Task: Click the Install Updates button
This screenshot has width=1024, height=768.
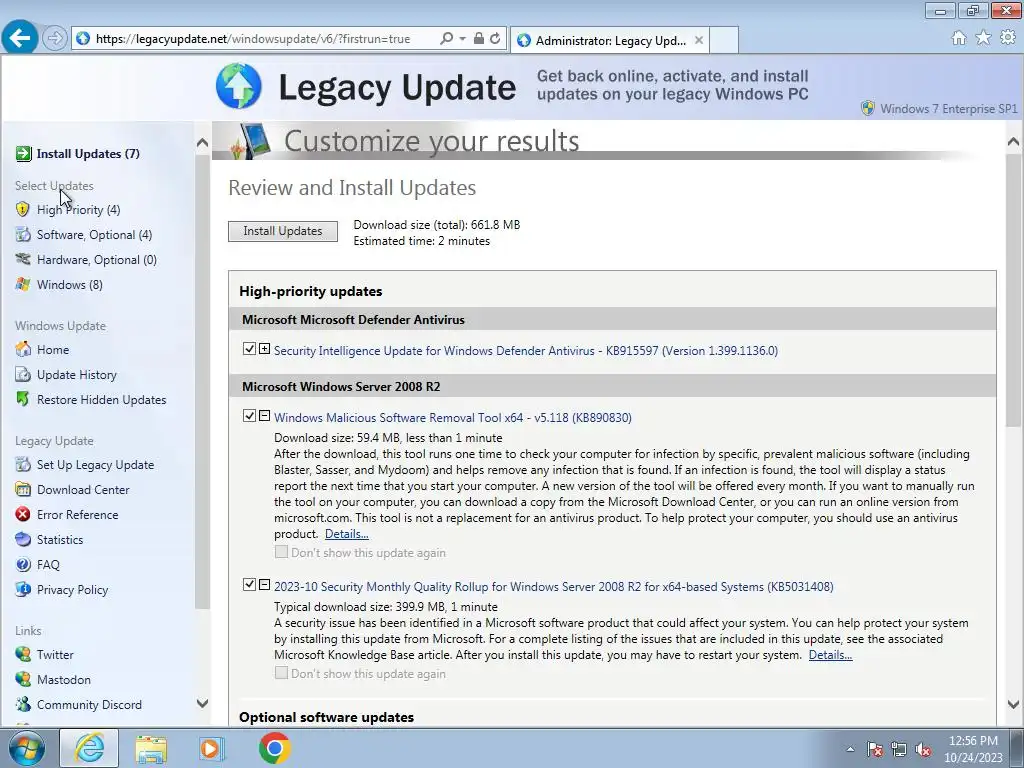Action: tap(283, 231)
